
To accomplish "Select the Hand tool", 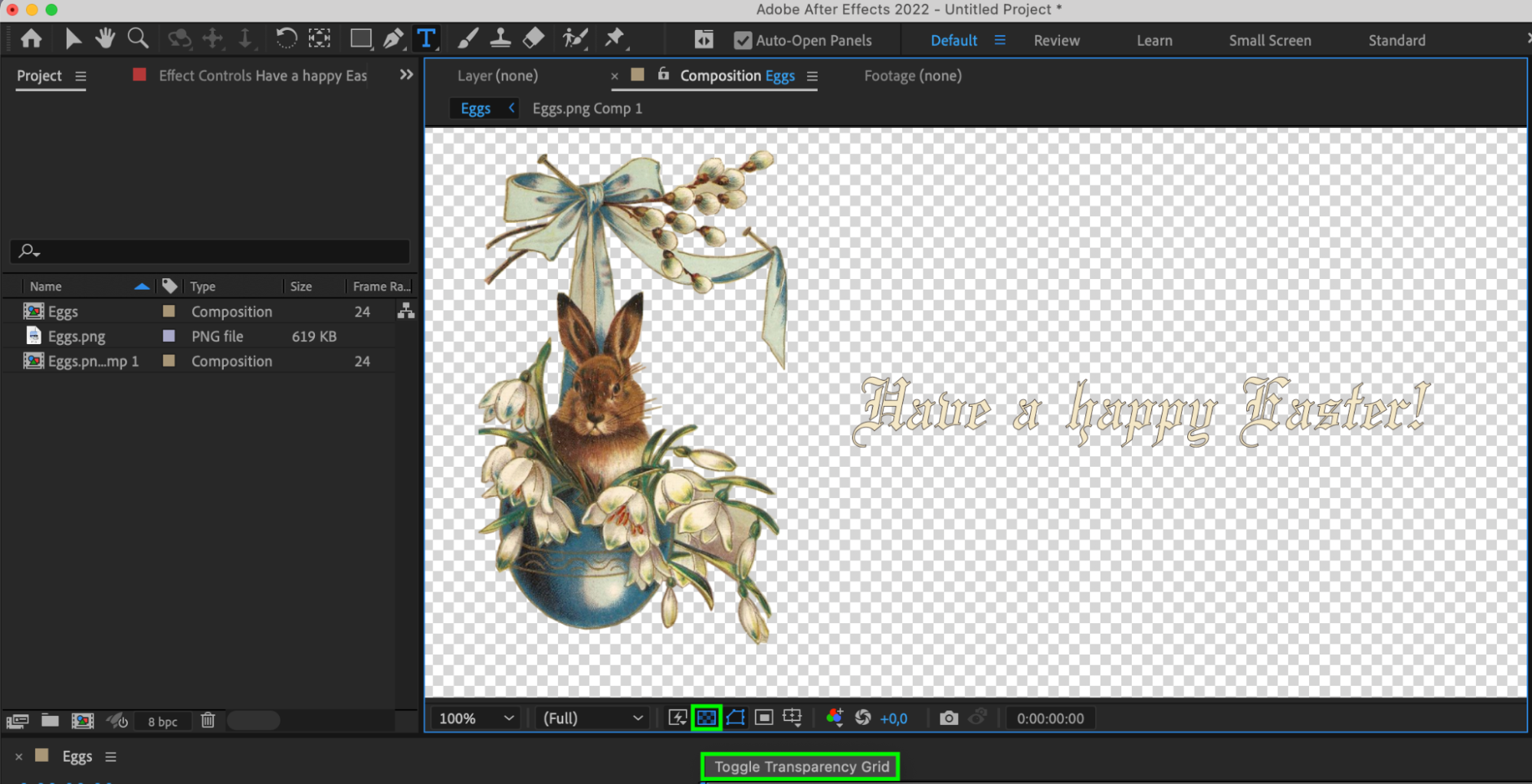I will click(105, 38).
